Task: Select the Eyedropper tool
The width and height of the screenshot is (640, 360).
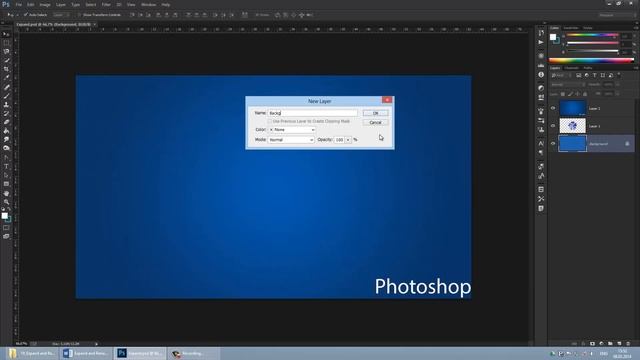Action: click(x=6, y=78)
